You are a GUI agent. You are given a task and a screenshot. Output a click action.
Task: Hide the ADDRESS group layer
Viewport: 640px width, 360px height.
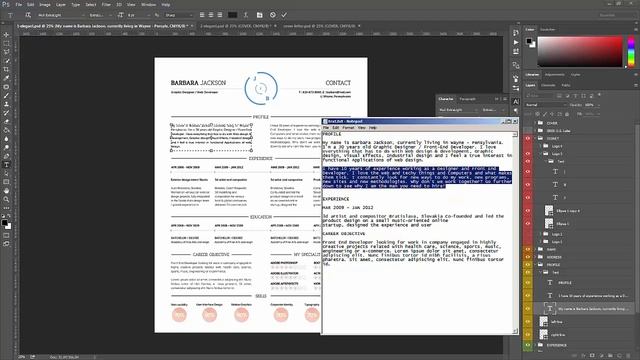(528, 257)
